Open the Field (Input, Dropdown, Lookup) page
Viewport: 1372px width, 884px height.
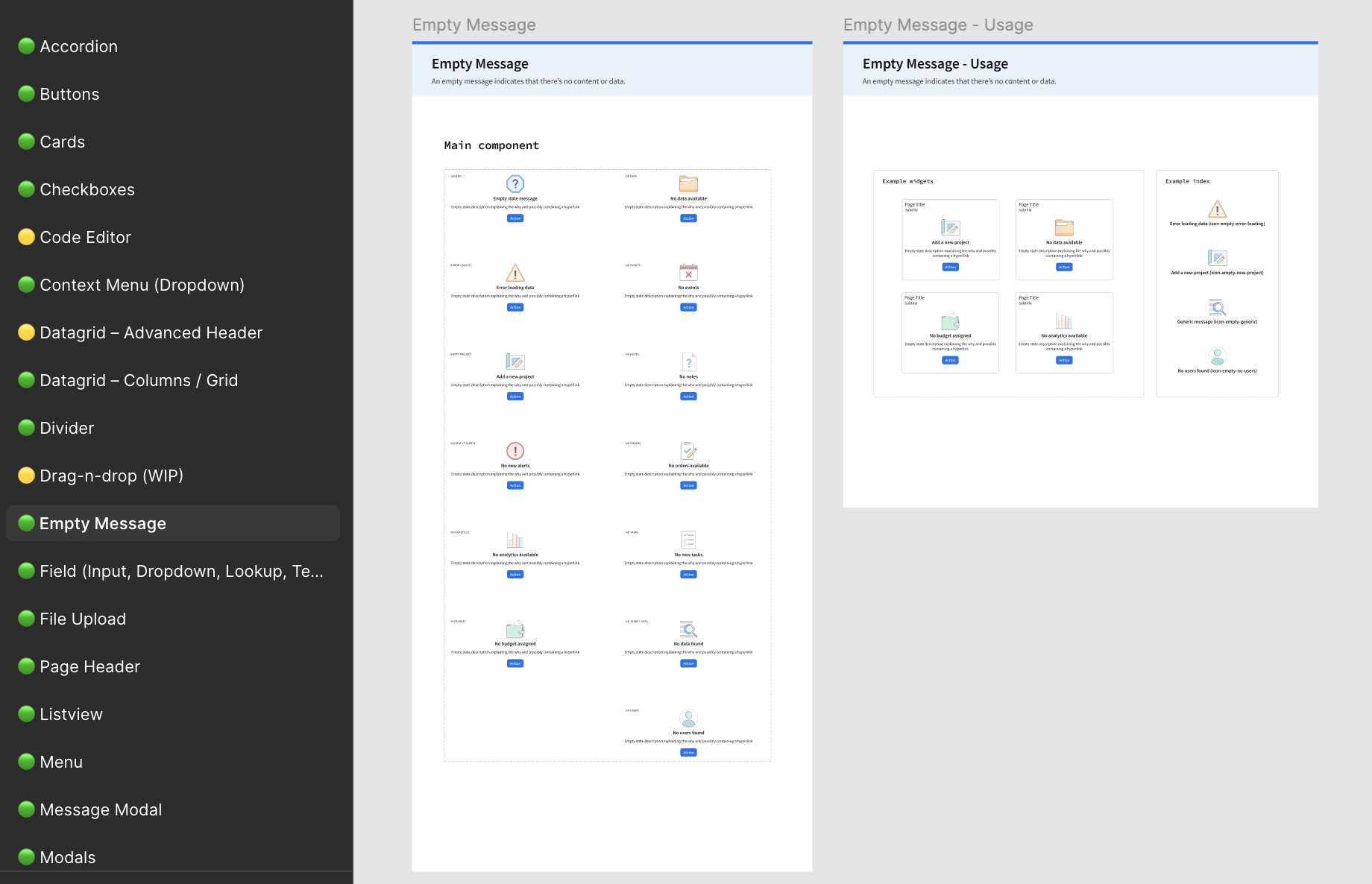point(173,571)
